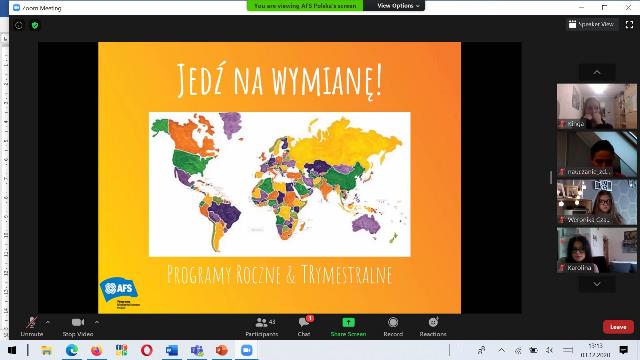Unmute the microphone in Zoom
Image resolution: width=640 pixels, height=360 pixels.
click(x=32, y=327)
